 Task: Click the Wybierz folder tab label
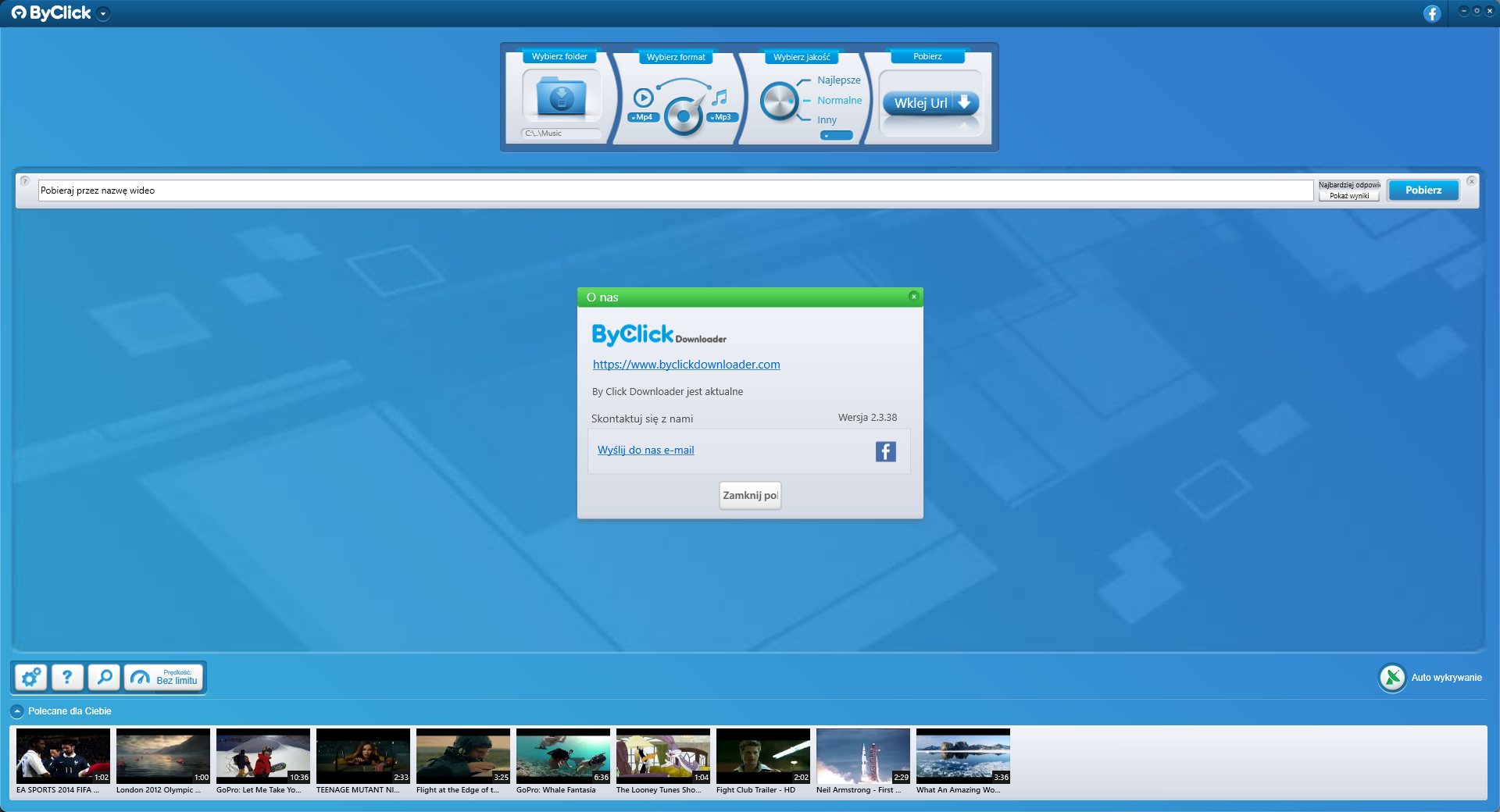tap(559, 56)
